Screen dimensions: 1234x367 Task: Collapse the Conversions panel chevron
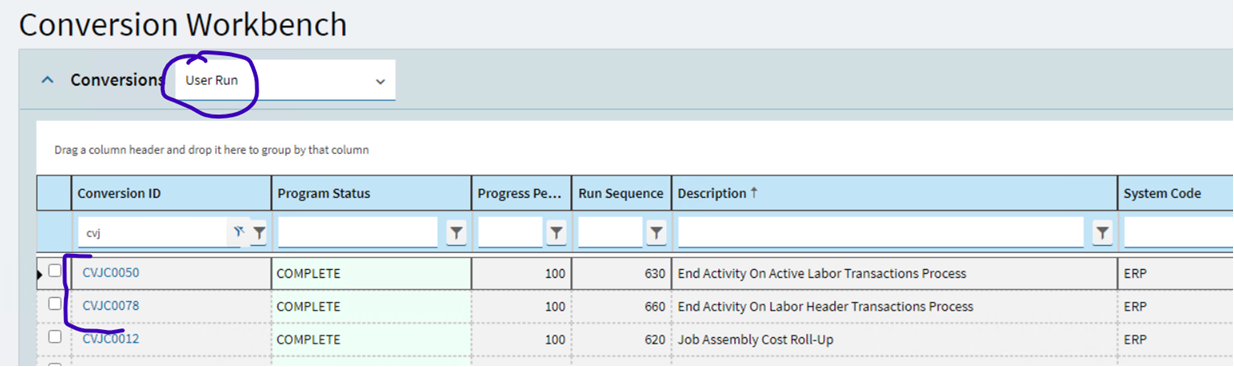(x=47, y=80)
